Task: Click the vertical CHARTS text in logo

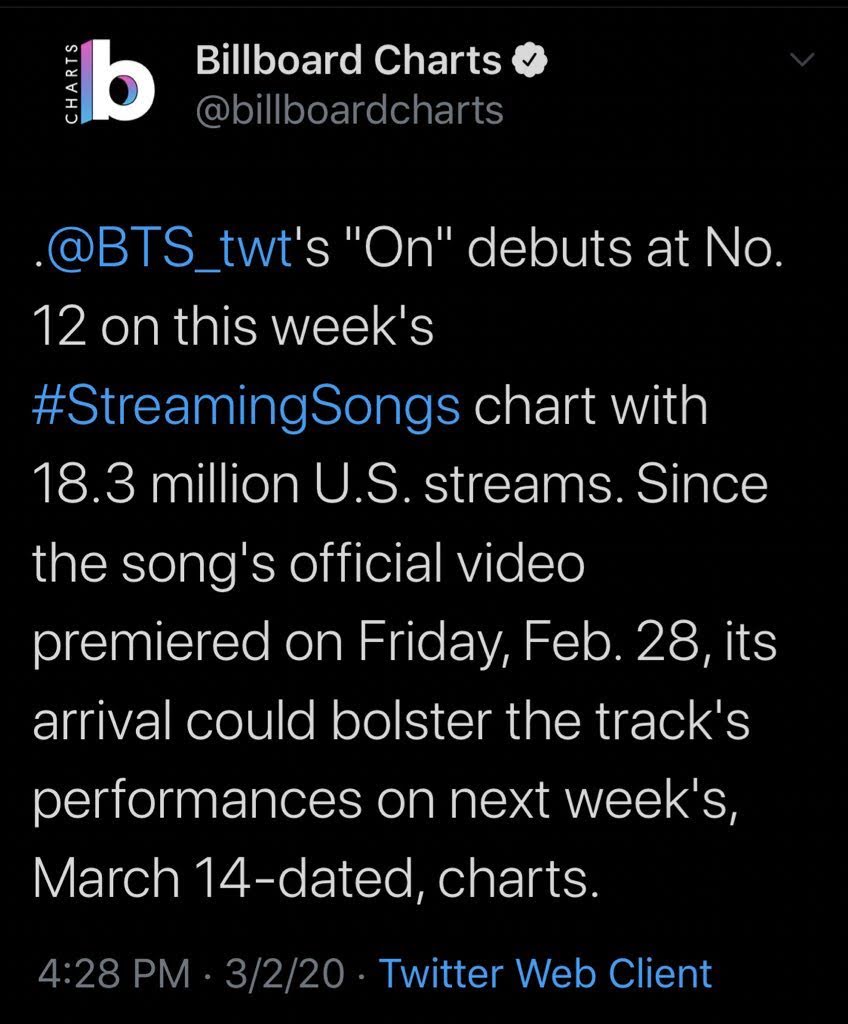Action: pos(70,84)
